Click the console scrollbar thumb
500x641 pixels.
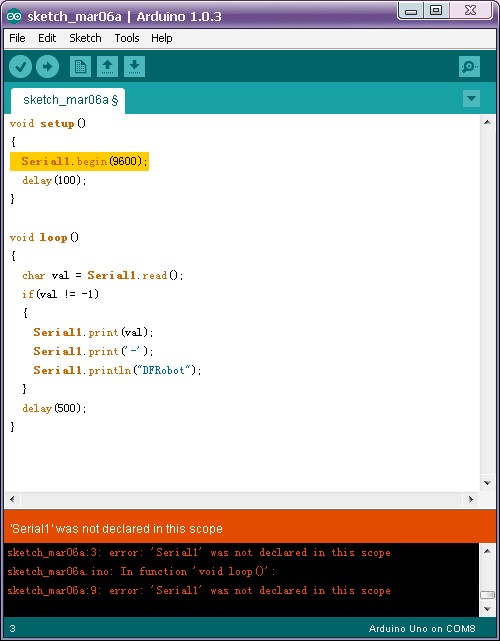(x=487, y=595)
